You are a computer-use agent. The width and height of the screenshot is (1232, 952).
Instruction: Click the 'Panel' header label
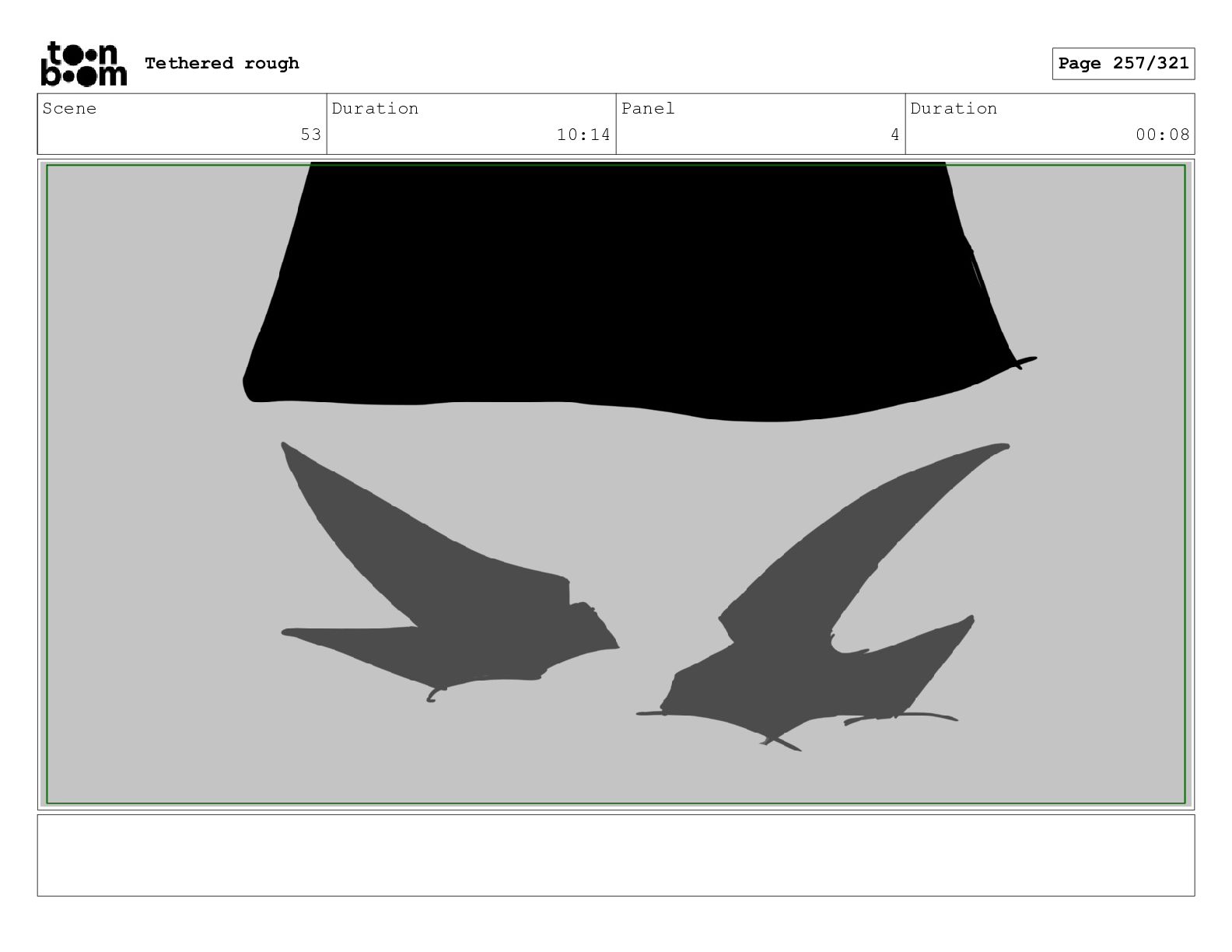click(648, 108)
